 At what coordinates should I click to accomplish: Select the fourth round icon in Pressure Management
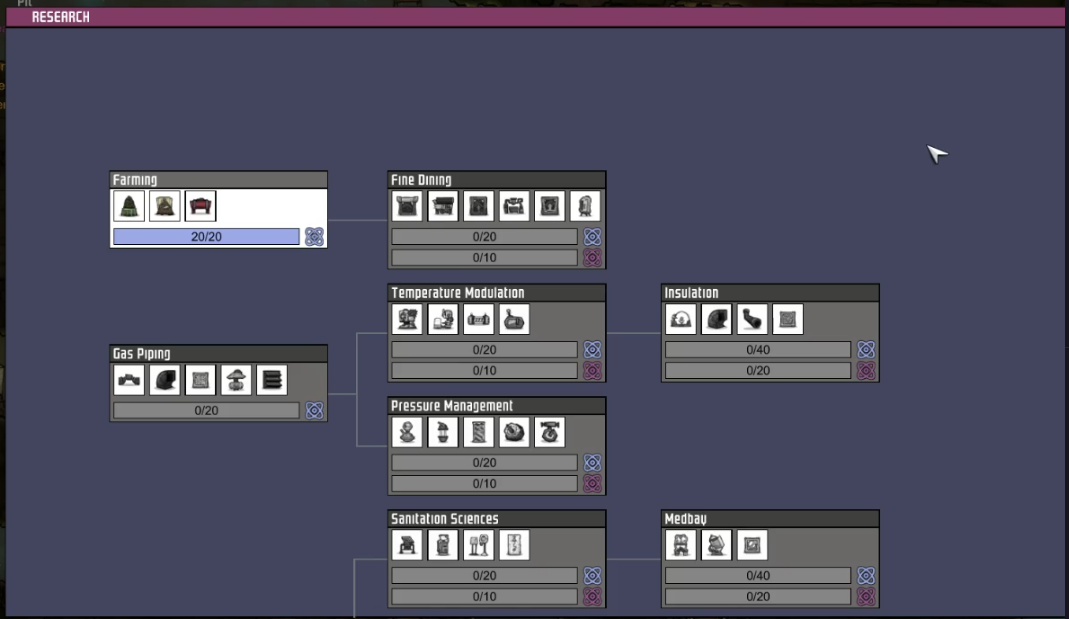tap(513, 432)
